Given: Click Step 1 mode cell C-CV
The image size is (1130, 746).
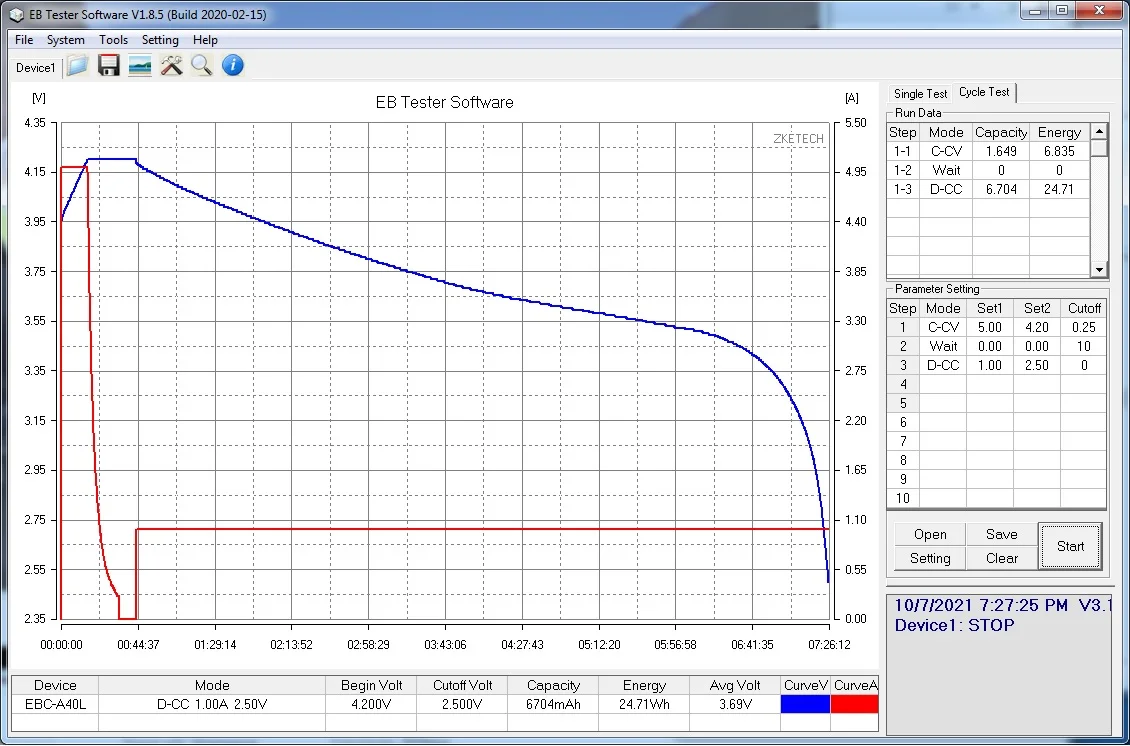Looking at the screenshot, I should pyautogui.click(x=943, y=327).
